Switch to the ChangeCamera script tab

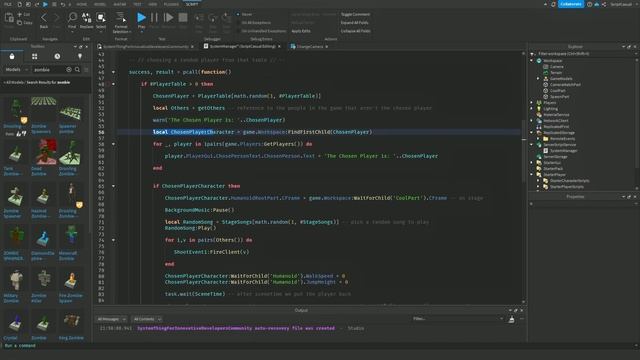click(309, 47)
